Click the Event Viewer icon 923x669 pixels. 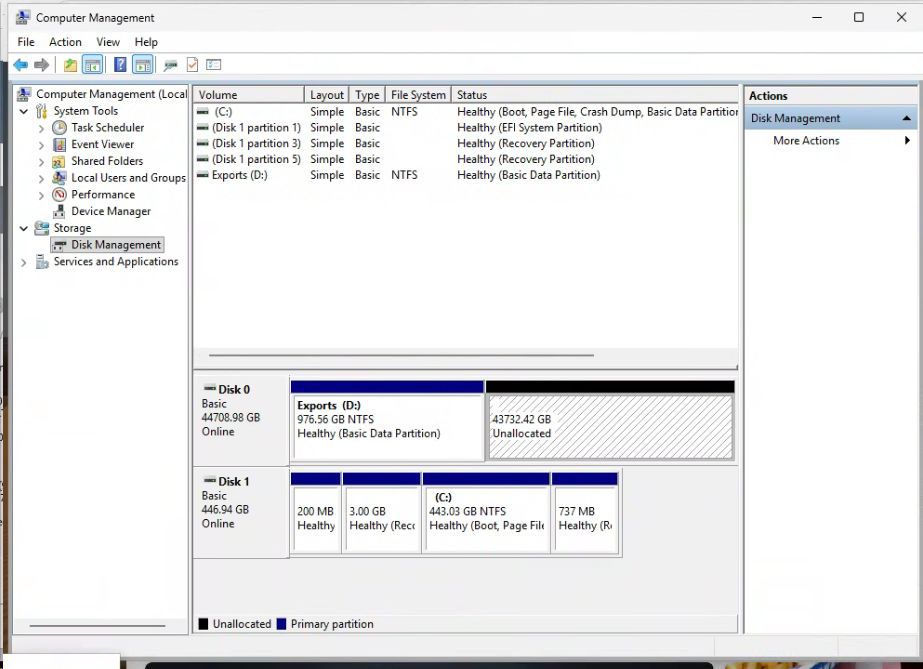[59, 144]
